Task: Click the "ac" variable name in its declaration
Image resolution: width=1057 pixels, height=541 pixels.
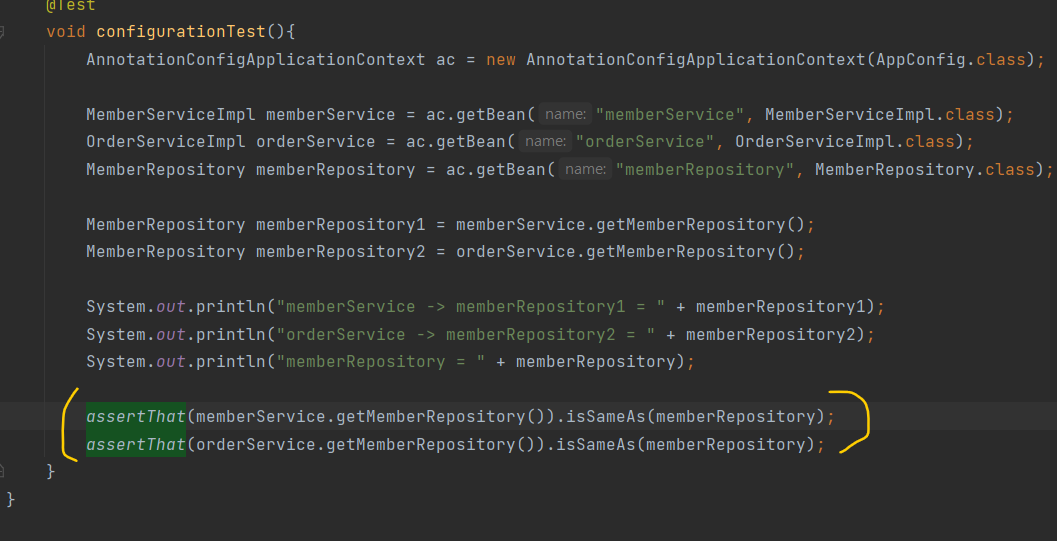Action: click(446, 59)
